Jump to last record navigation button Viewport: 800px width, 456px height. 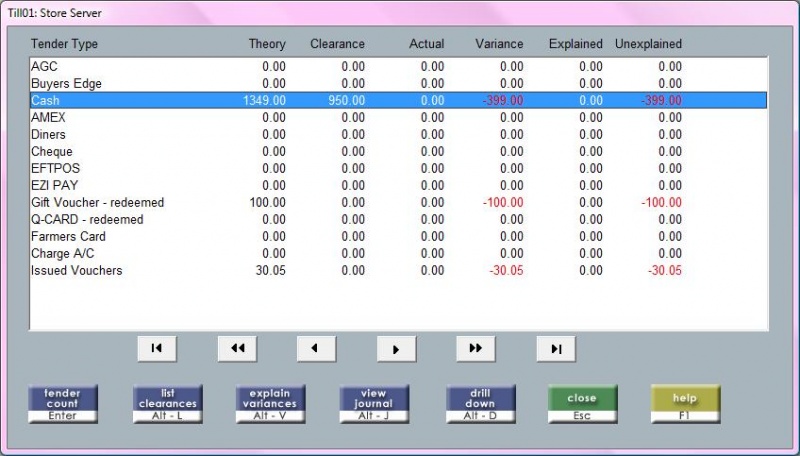(556, 349)
